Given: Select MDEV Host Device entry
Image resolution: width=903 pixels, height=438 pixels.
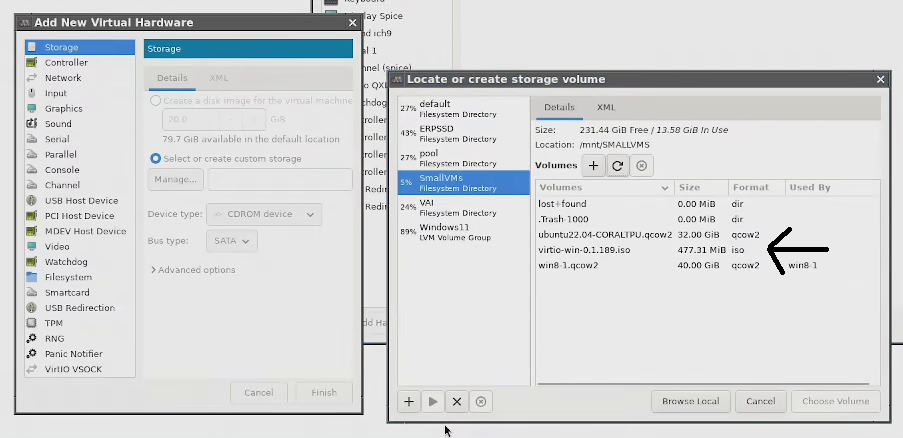Looking at the screenshot, I should 80,231.
